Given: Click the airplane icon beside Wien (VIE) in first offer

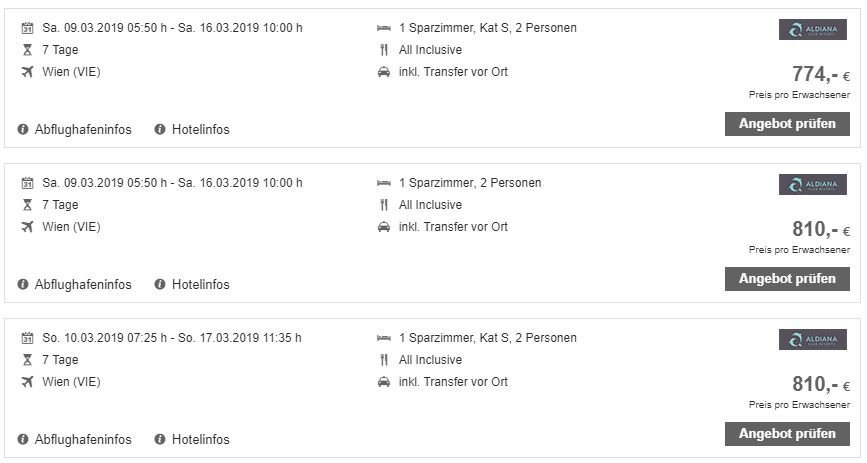Looking at the screenshot, I should 27,72.
